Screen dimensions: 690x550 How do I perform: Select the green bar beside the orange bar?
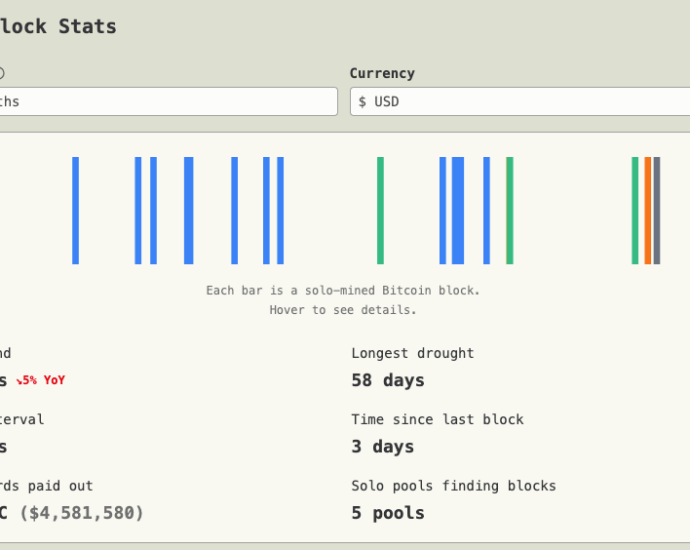click(635, 210)
